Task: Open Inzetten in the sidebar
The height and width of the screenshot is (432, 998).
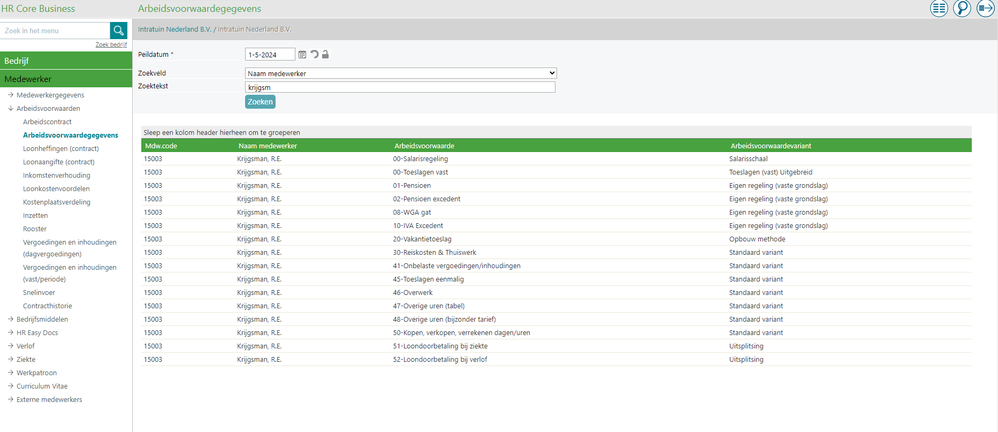Action: click(x=35, y=216)
